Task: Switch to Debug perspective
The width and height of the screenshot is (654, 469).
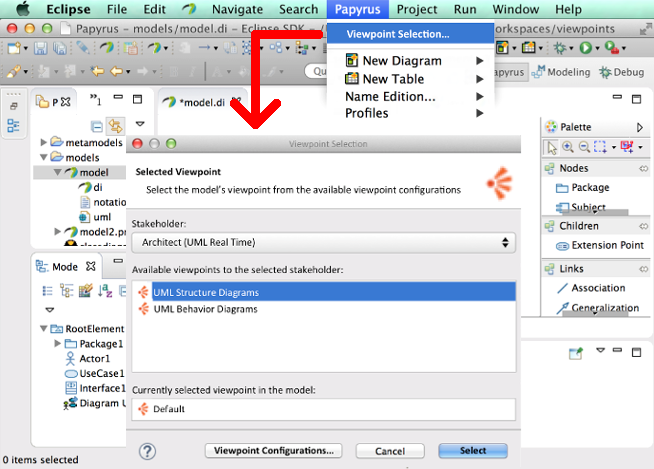Action: coord(622,72)
